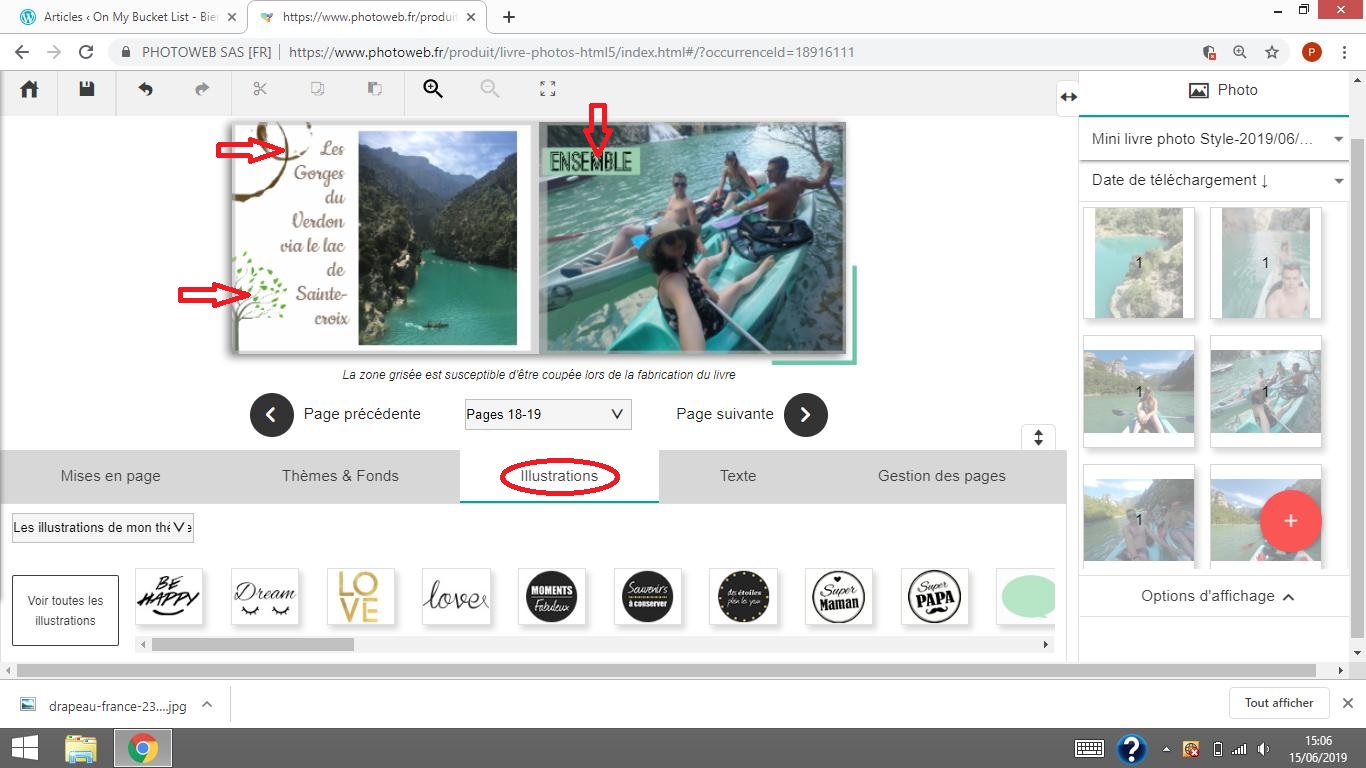This screenshot has height=768, width=1366.
Task: Expand the Date de téléchargement sort dropdown
Action: 1215,181
